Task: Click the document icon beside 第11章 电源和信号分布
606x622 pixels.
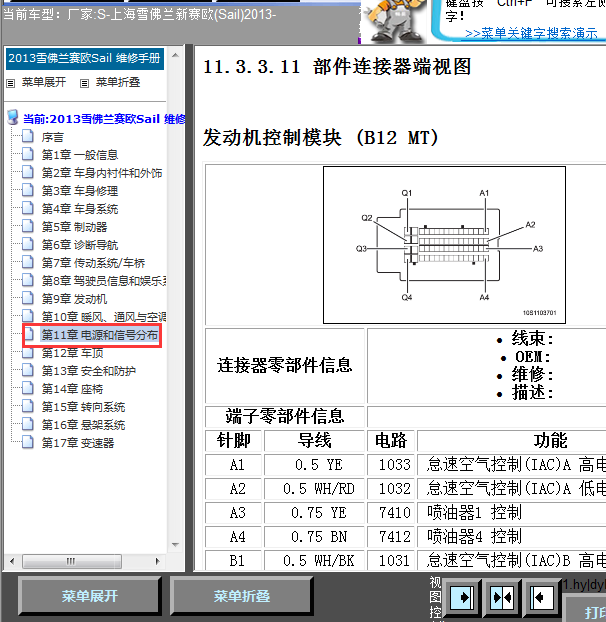Action: coord(29,334)
